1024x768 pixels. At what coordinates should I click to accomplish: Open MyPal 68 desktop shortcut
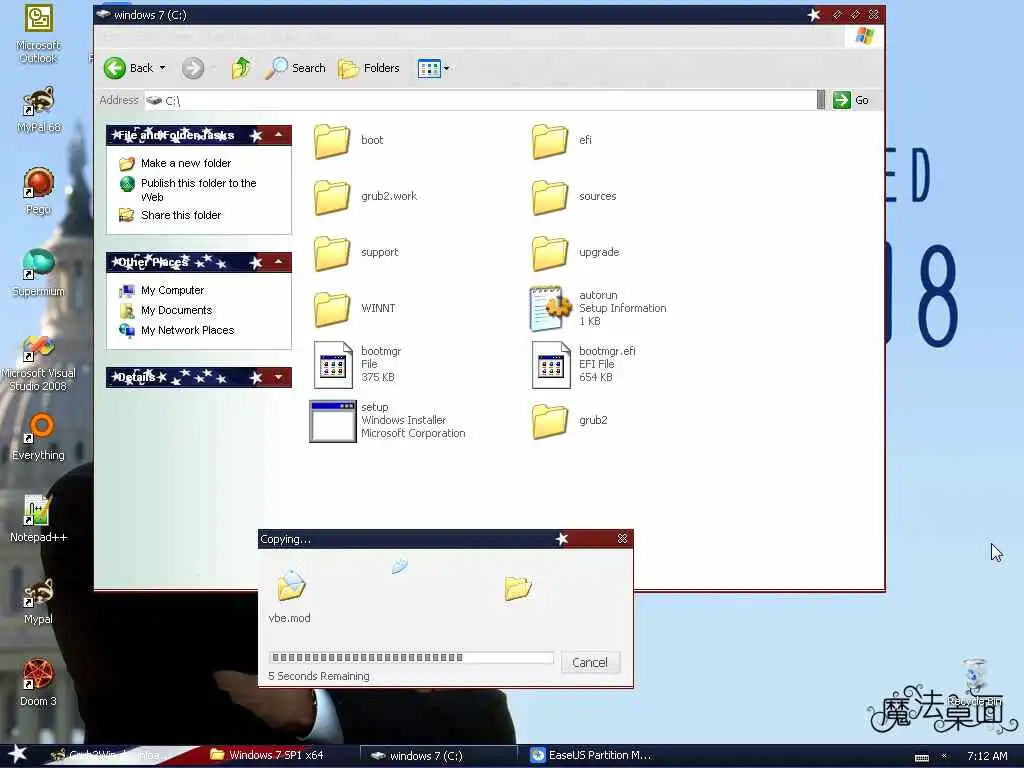point(39,110)
